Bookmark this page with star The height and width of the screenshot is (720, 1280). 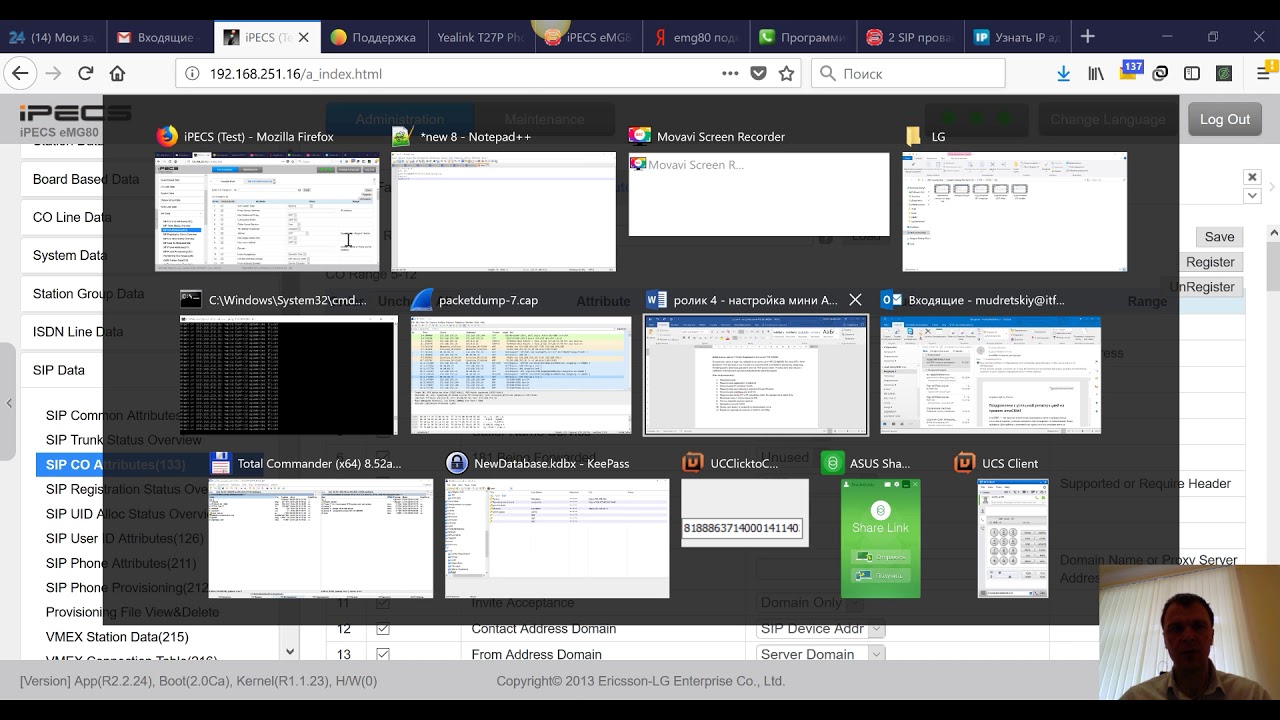click(x=787, y=73)
